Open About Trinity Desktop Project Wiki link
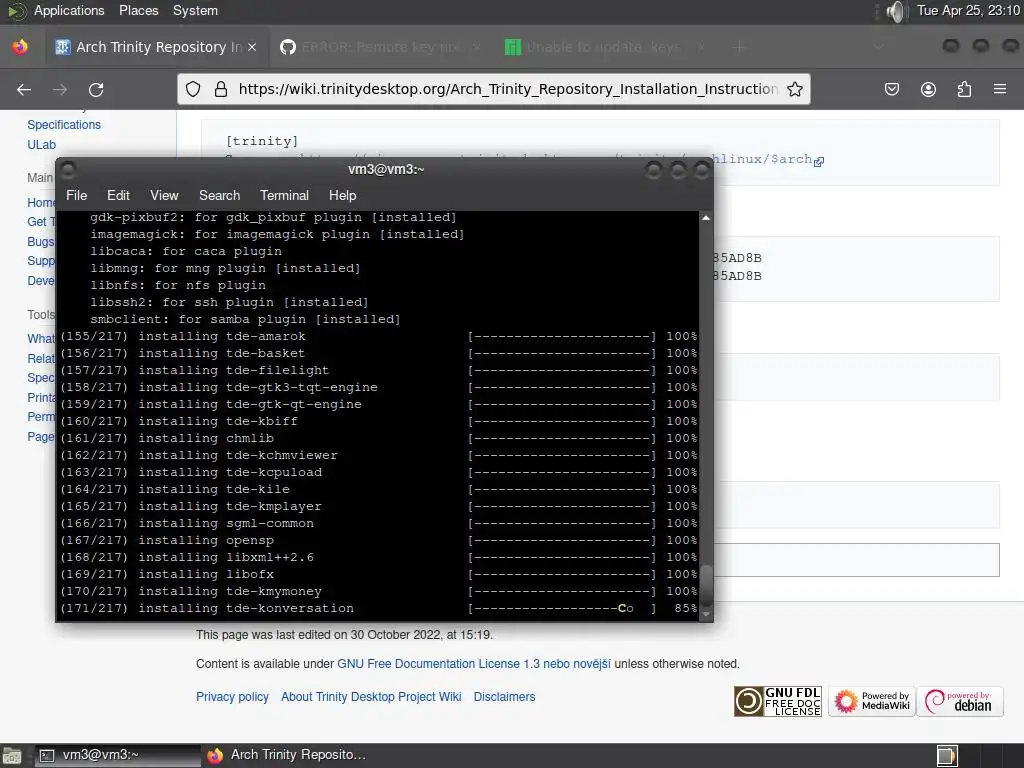This screenshot has height=768, width=1024. point(371,697)
